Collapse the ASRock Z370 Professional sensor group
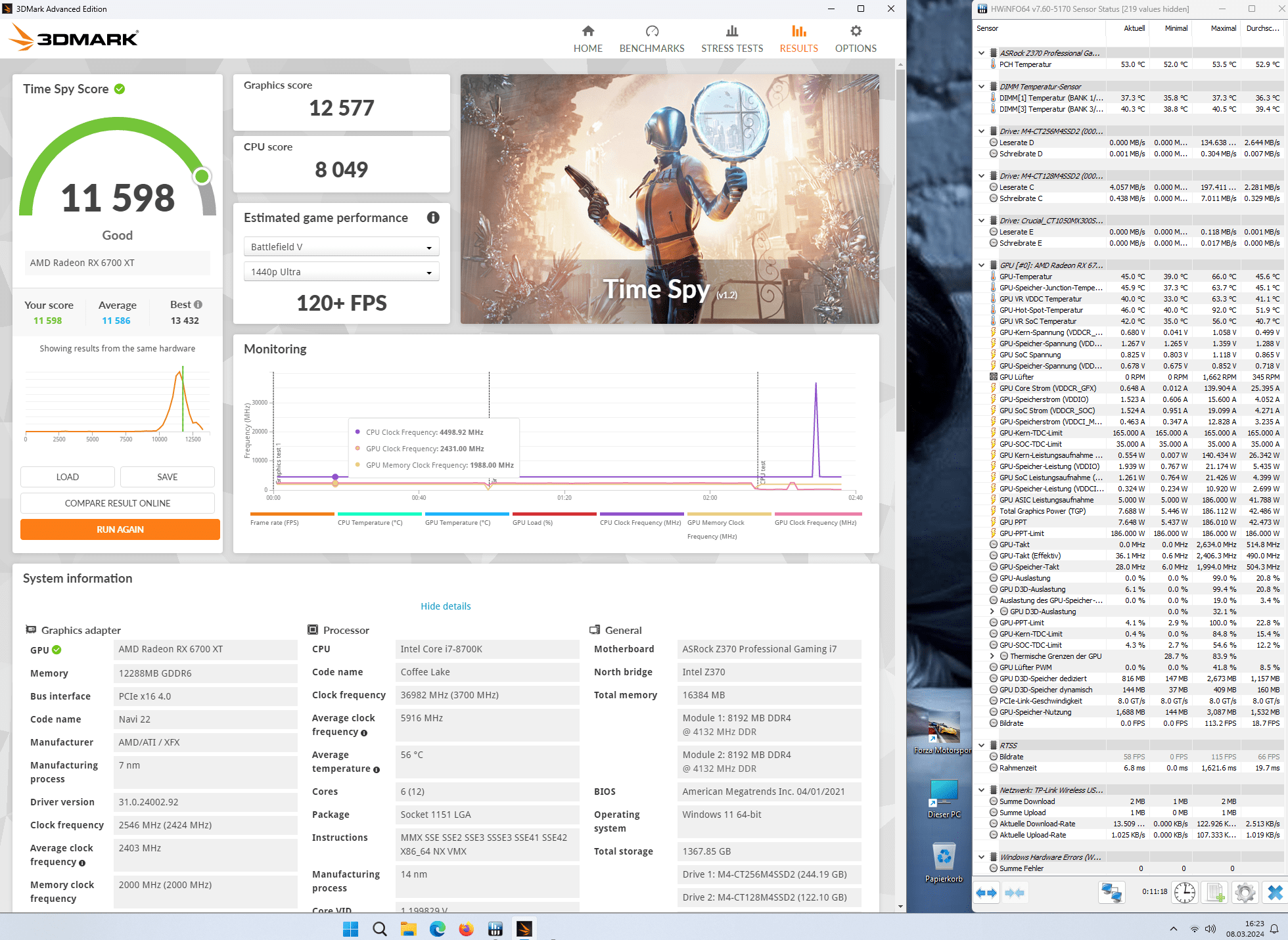The height and width of the screenshot is (940, 1288). tap(982, 53)
